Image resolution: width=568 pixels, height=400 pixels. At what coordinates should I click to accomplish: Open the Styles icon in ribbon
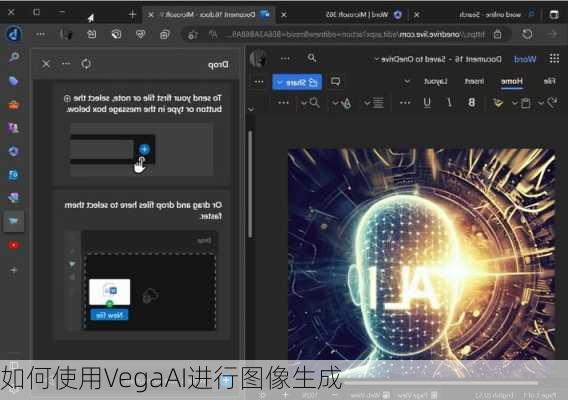tap(346, 103)
